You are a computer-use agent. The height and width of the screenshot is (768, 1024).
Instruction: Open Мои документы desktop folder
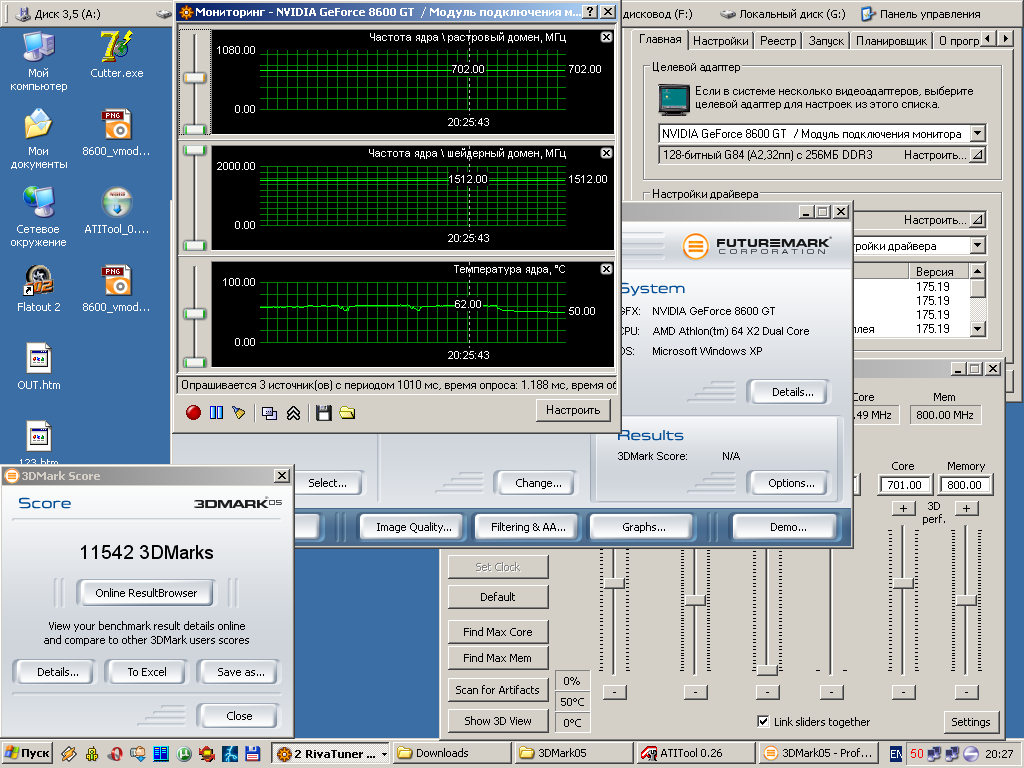[39, 139]
